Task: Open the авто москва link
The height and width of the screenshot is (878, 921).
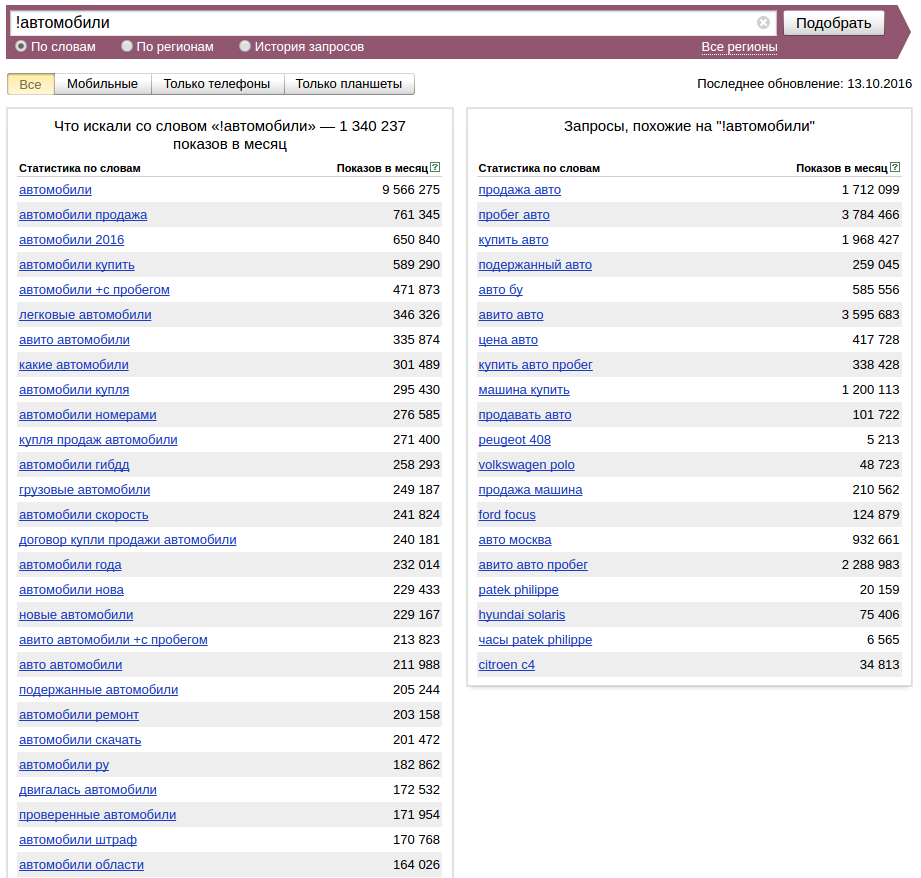Action: tap(515, 540)
